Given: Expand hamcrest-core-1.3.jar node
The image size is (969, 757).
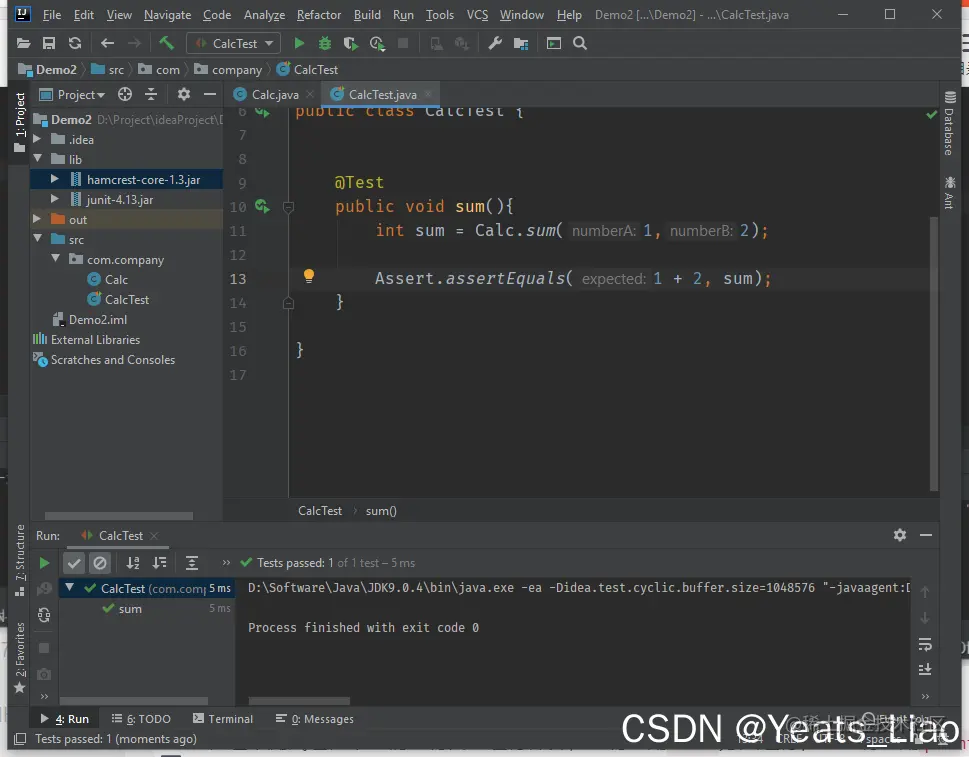Looking at the screenshot, I should [x=55, y=179].
